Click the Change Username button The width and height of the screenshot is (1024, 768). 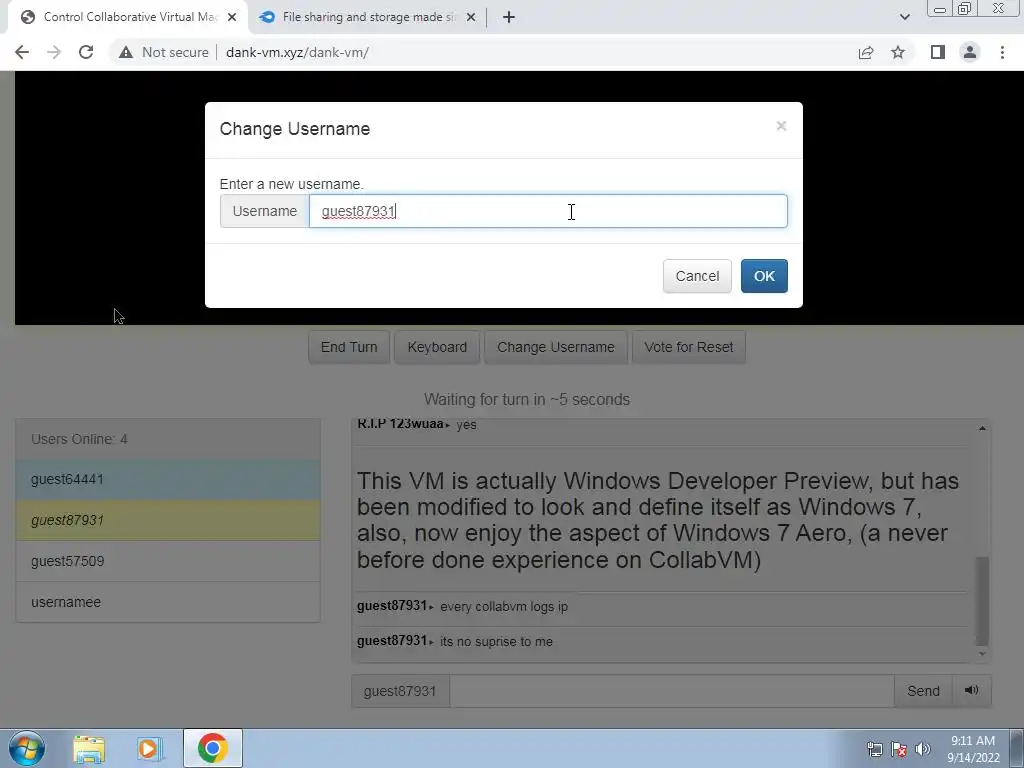click(555, 347)
